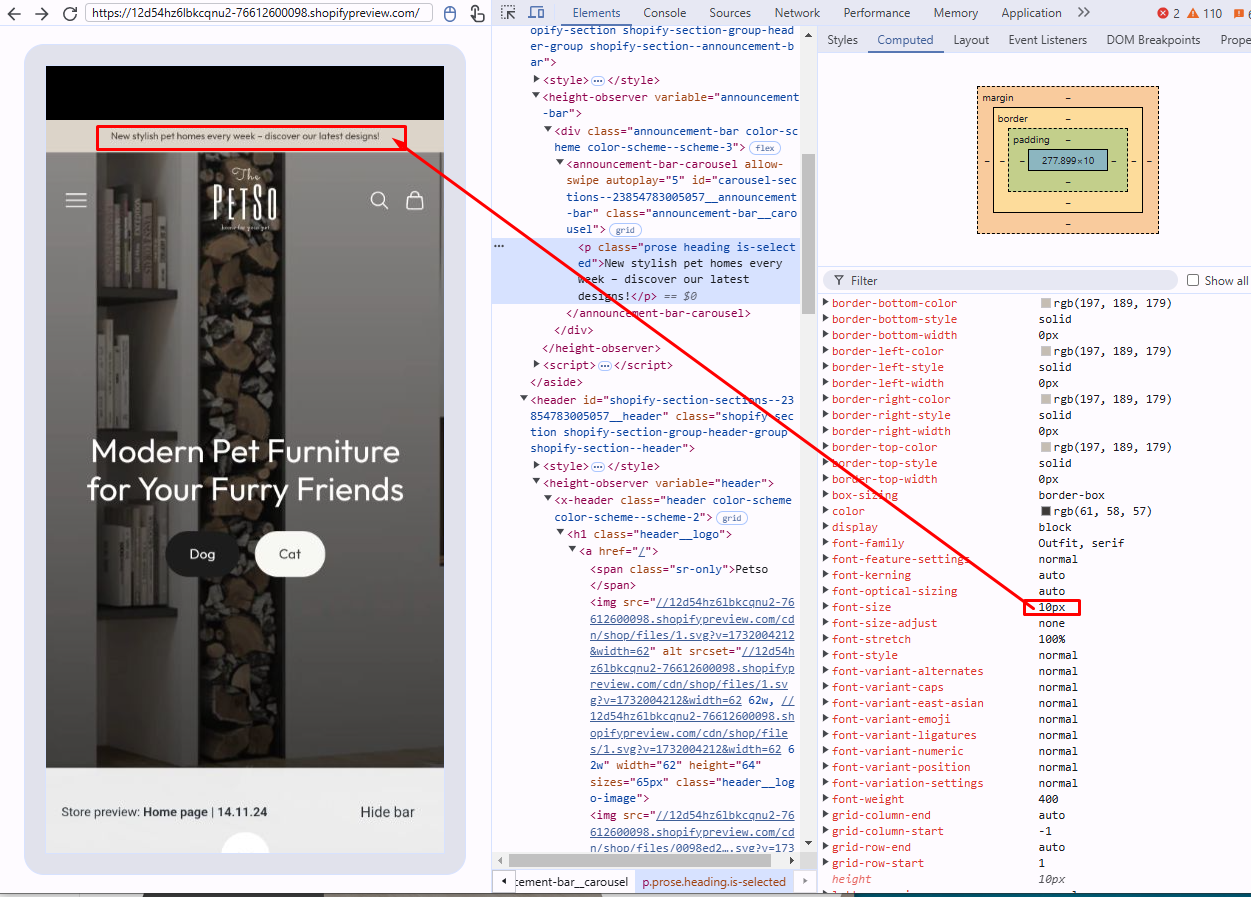This screenshot has width=1251, height=897.
Task: Click the color rgb(61, 58, 57) swatch
Action: (1045, 511)
